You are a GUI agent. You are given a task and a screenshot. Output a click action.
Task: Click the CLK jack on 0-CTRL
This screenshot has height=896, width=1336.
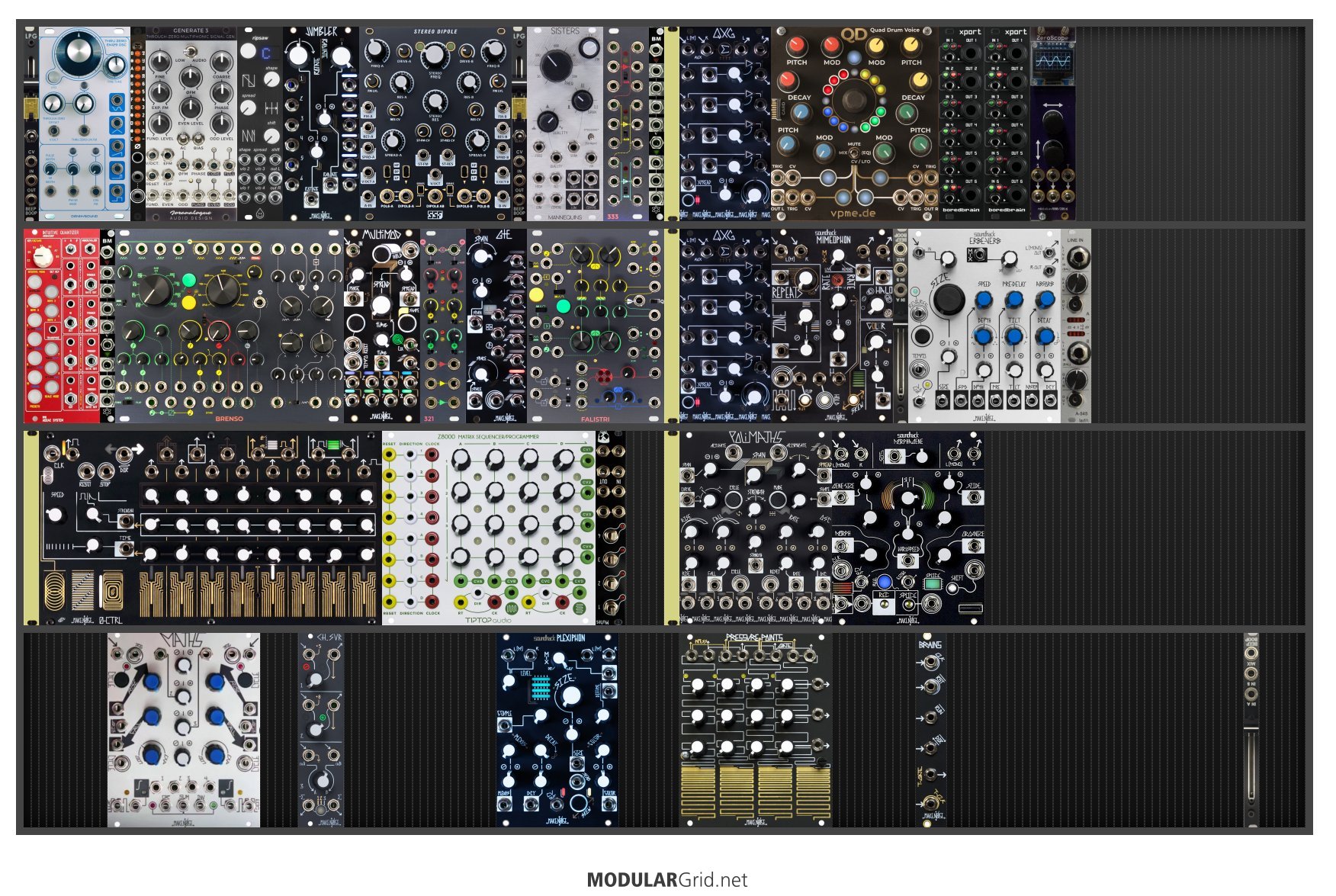(53, 453)
